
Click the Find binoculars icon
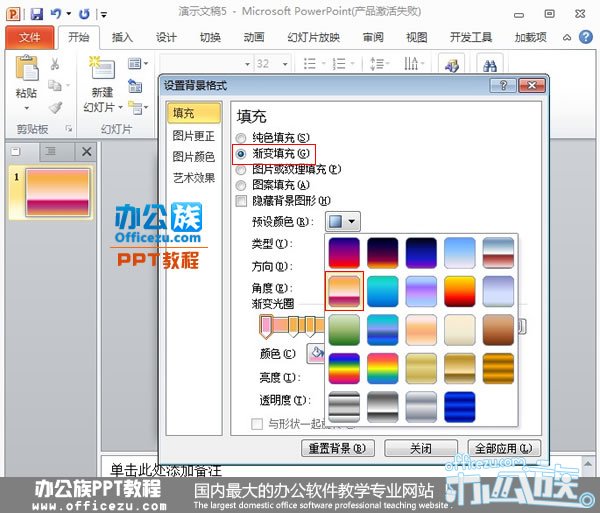[x=489, y=66]
